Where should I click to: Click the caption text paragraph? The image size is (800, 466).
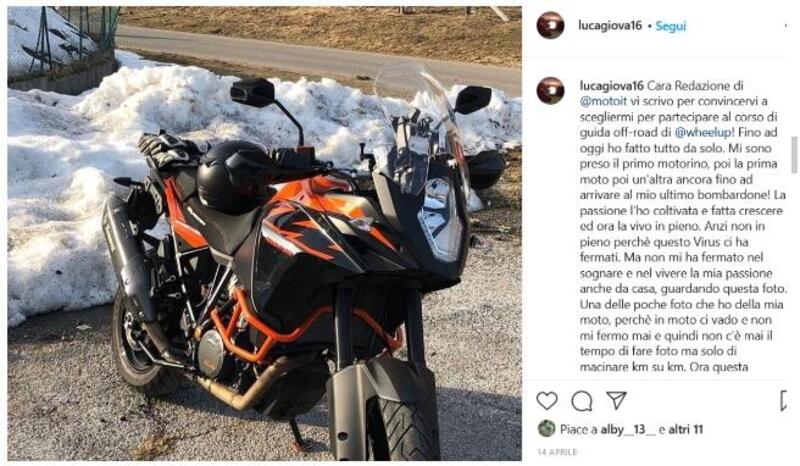pyautogui.click(x=683, y=226)
